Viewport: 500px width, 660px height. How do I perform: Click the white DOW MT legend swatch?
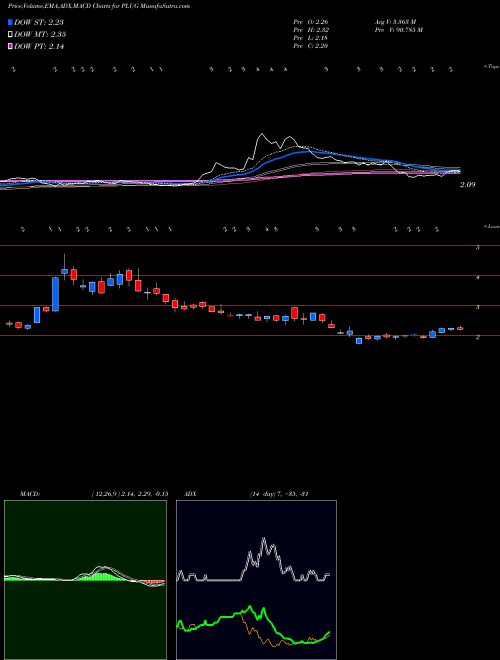click(10, 35)
